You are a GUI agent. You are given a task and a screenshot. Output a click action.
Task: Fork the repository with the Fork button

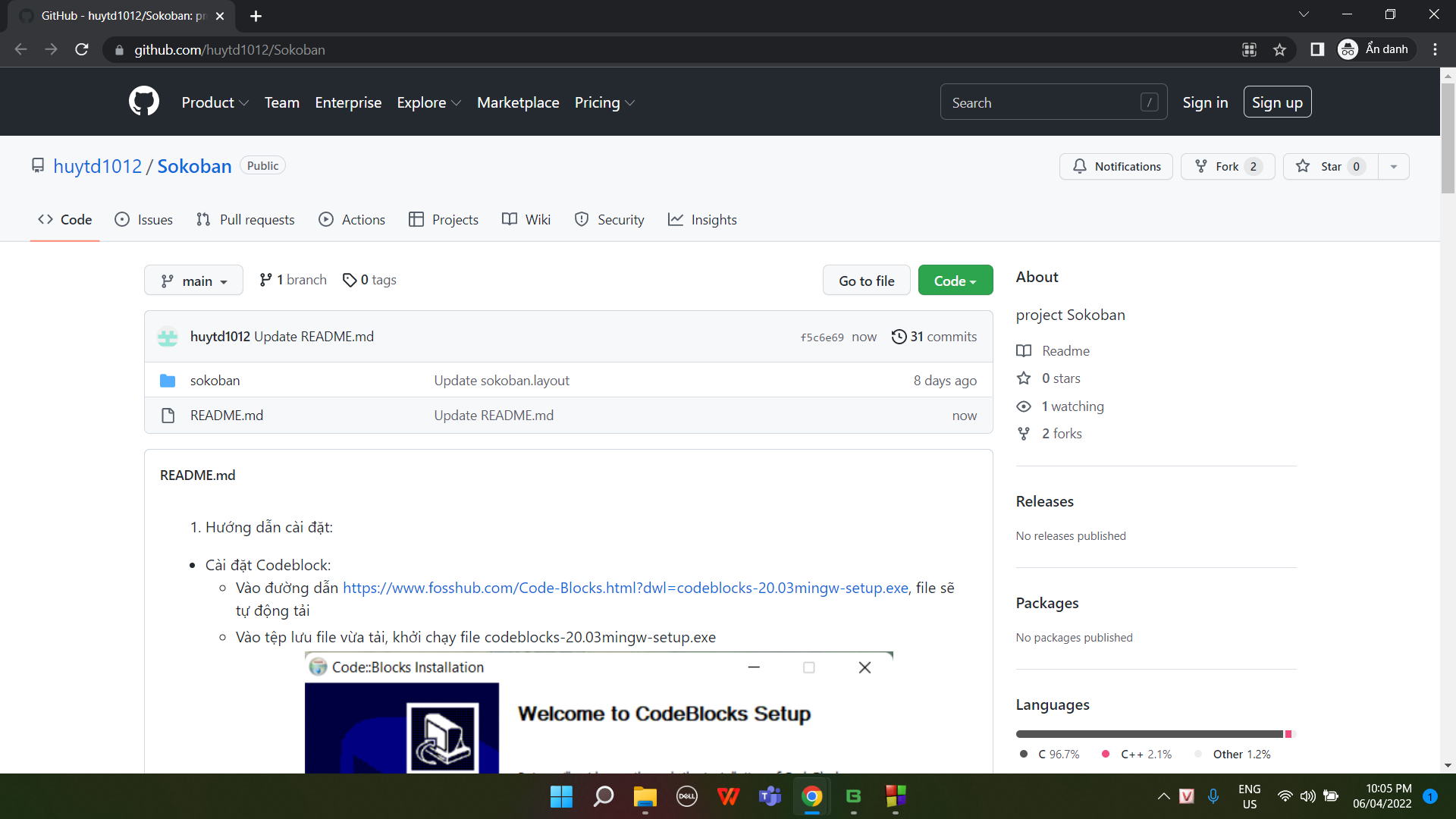[x=1227, y=166]
